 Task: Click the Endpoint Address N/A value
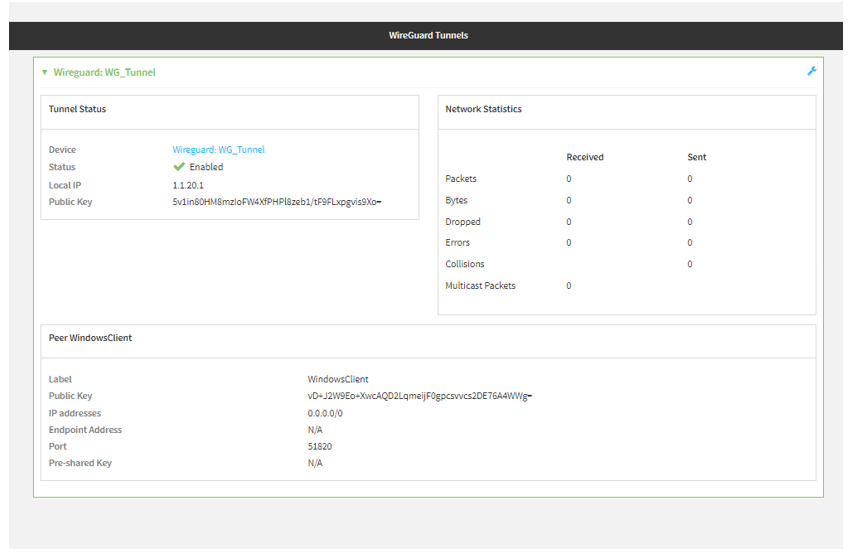315,430
